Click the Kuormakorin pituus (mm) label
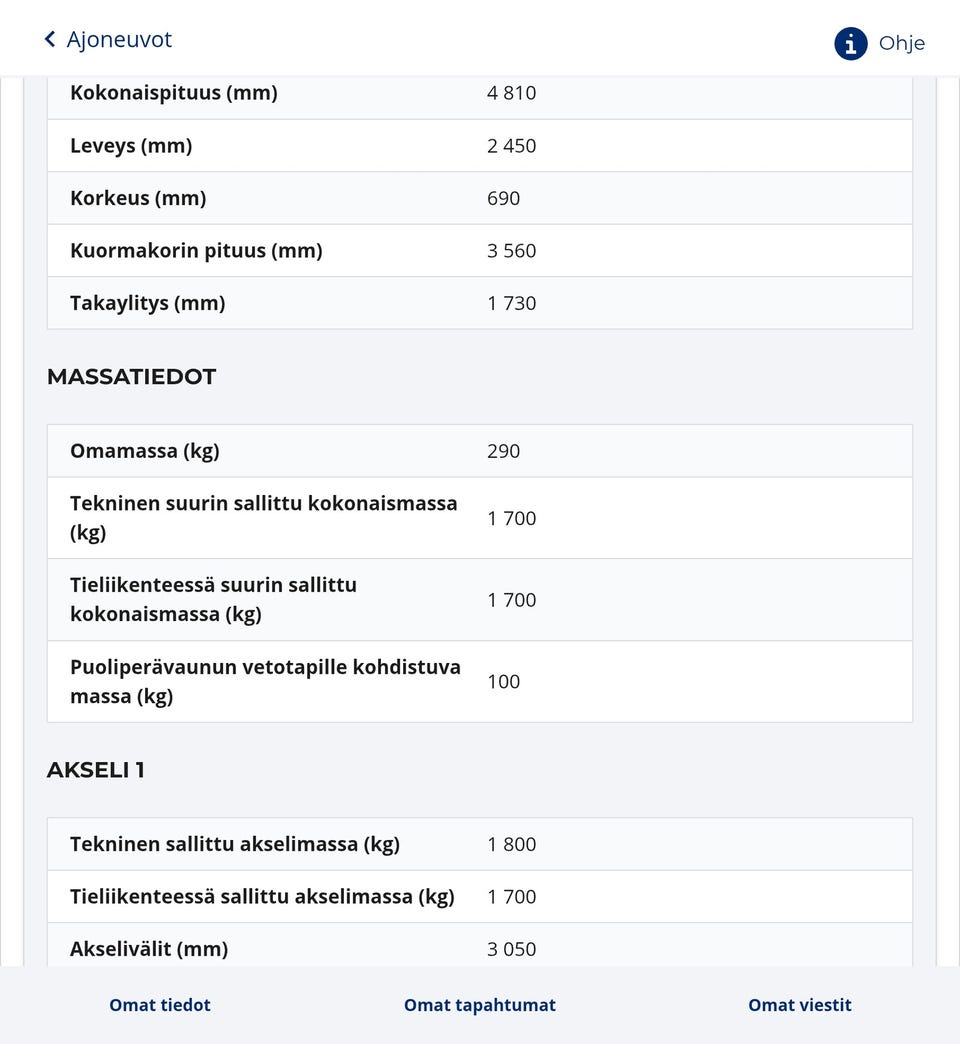Image resolution: width=960 pixels, height=1044 pixels. coord(196,251)
